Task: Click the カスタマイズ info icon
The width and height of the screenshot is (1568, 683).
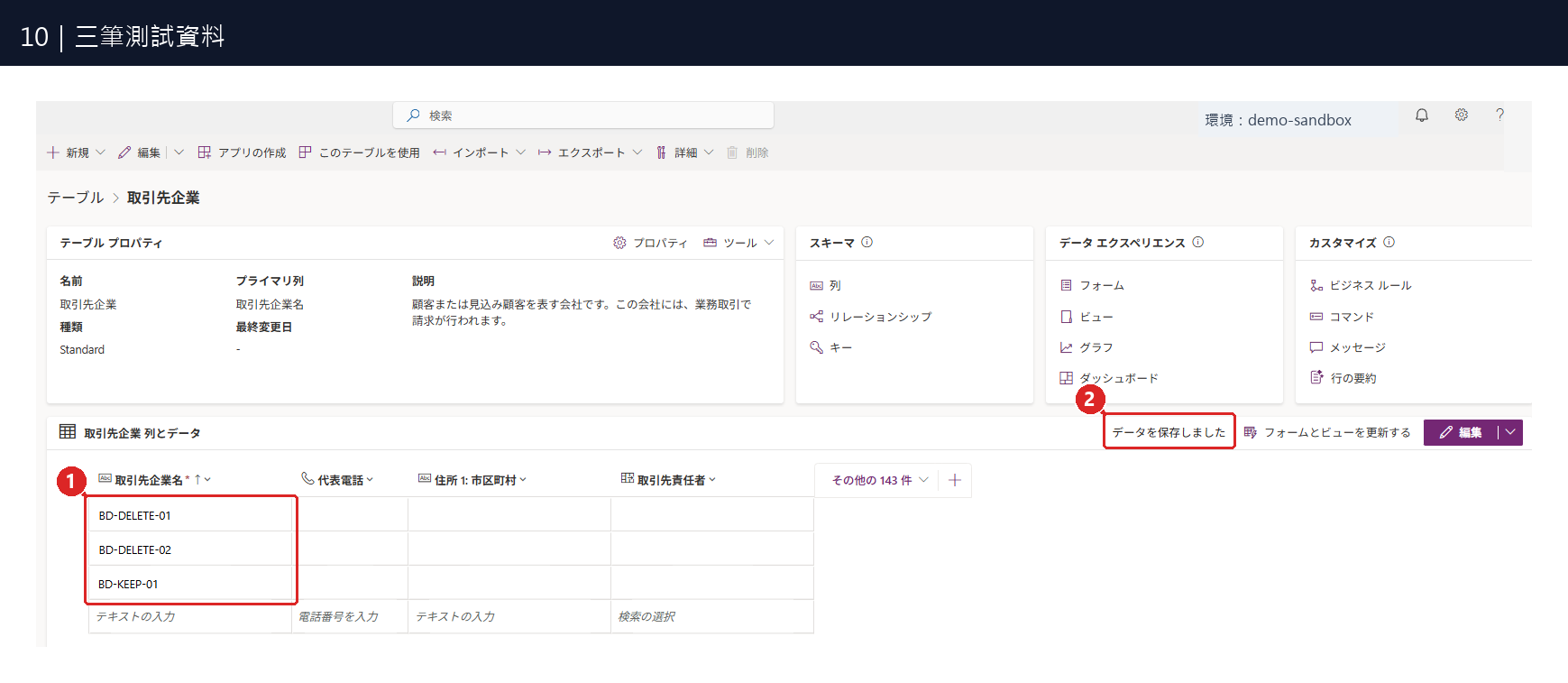Action: pyautogui.click(x=1389, y=242)
